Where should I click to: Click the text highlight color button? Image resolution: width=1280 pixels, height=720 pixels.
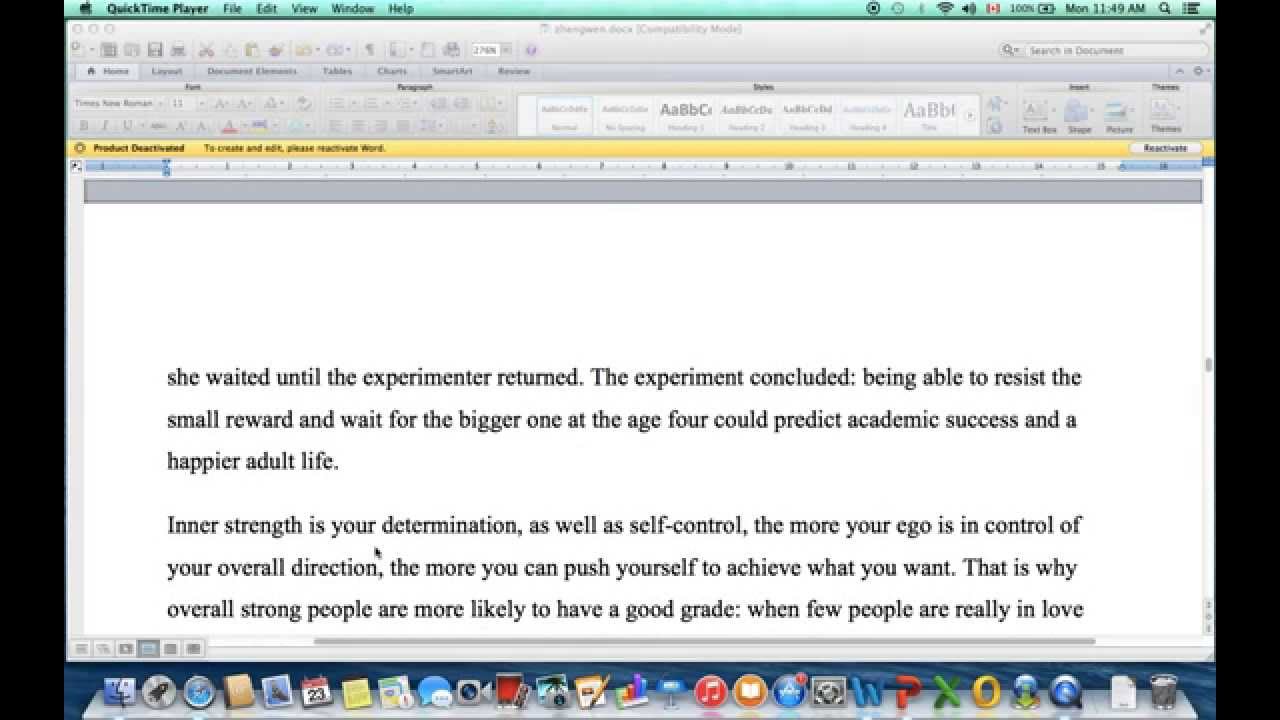pyautogui.click(x=259, y=126)
